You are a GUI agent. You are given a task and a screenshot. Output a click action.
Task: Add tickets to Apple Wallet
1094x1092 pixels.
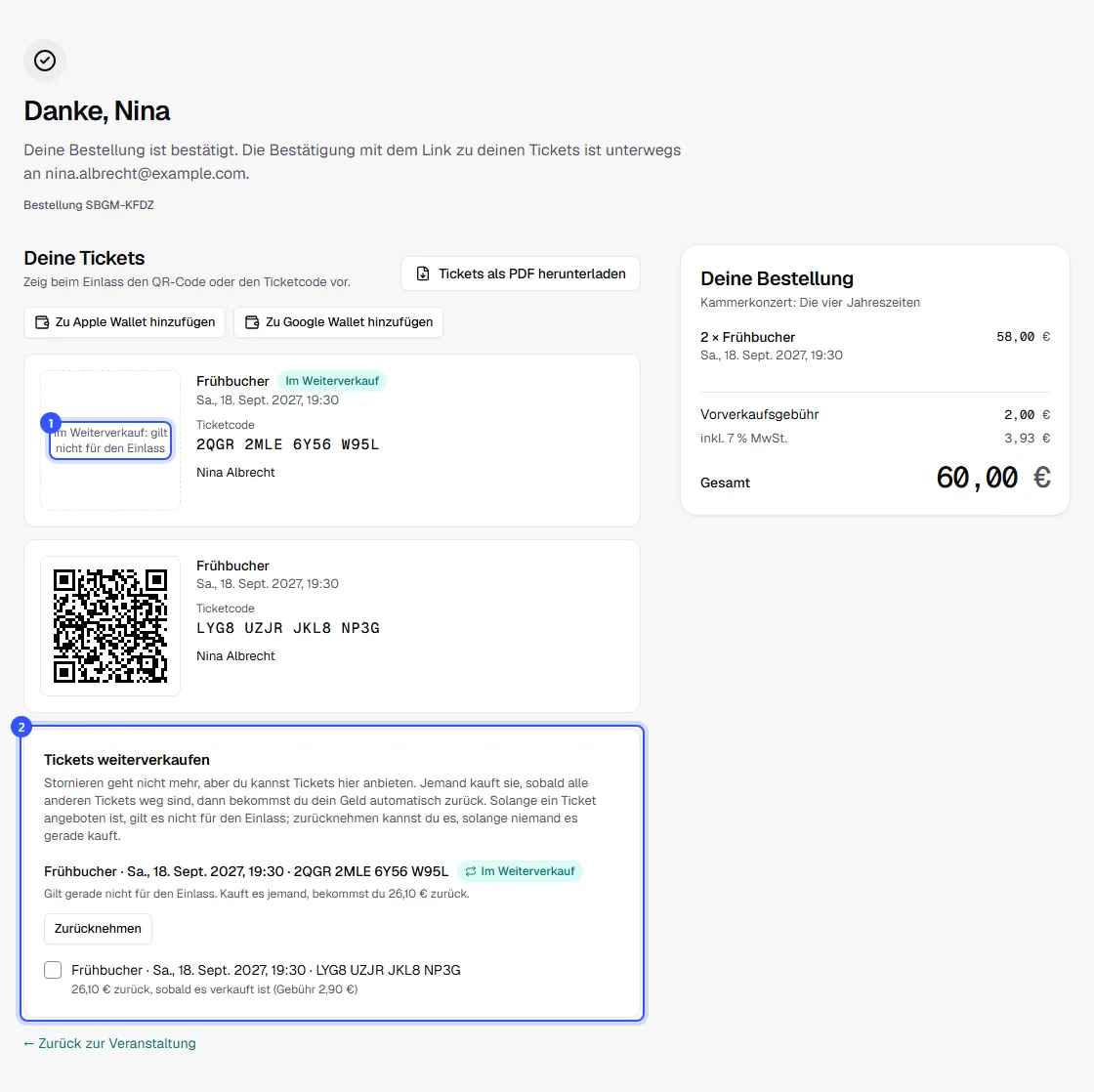point(124,321)
